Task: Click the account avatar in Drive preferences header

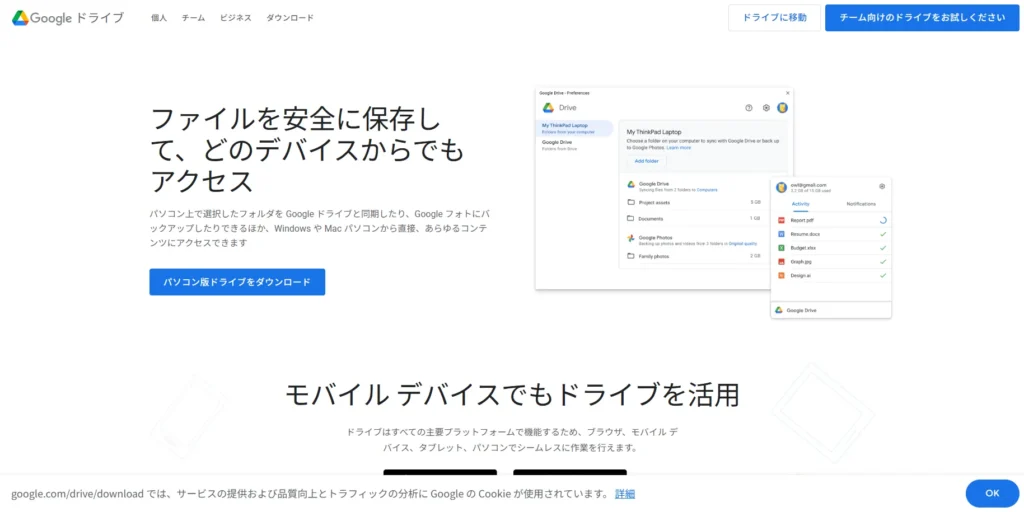Action: [x=782, y=108]
